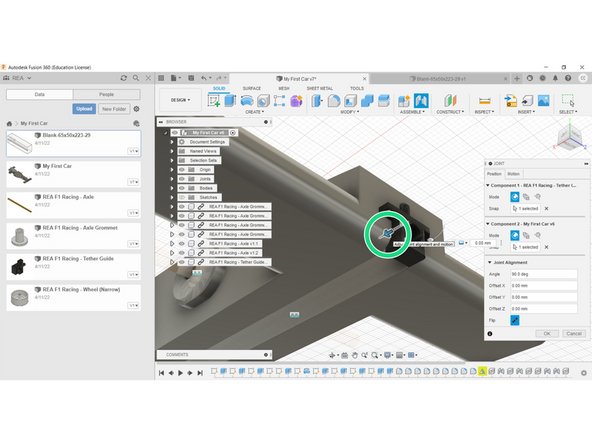This screenshot has width=592, height=444.
Task: Toggle the Data Panel grid icon
Action: (x=161, y=78)
